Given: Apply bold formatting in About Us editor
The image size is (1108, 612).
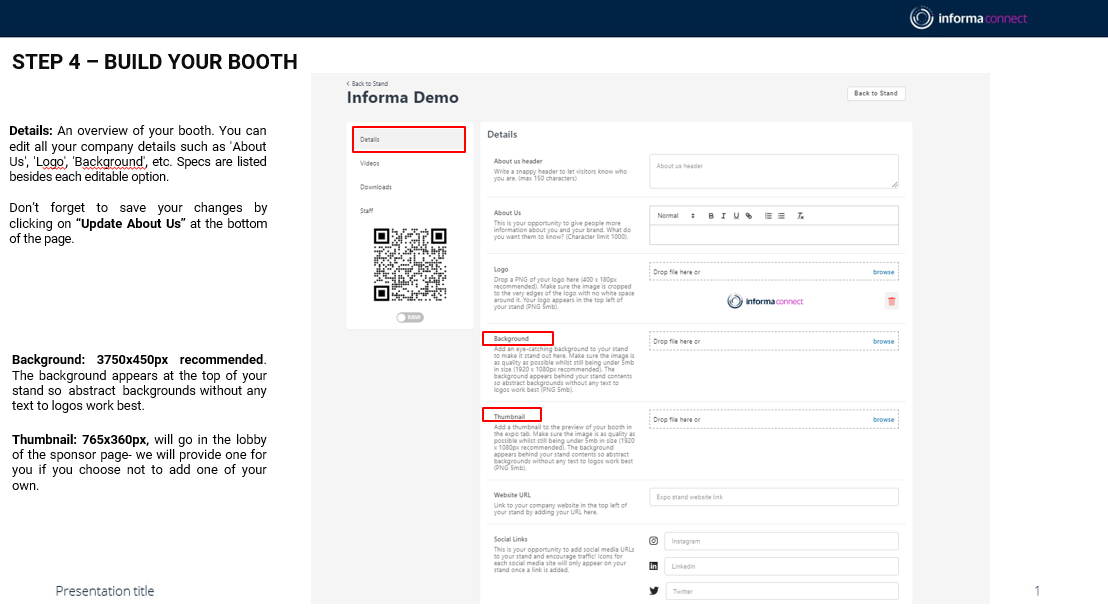Looking at the screenshot, I should pos(711,216).
